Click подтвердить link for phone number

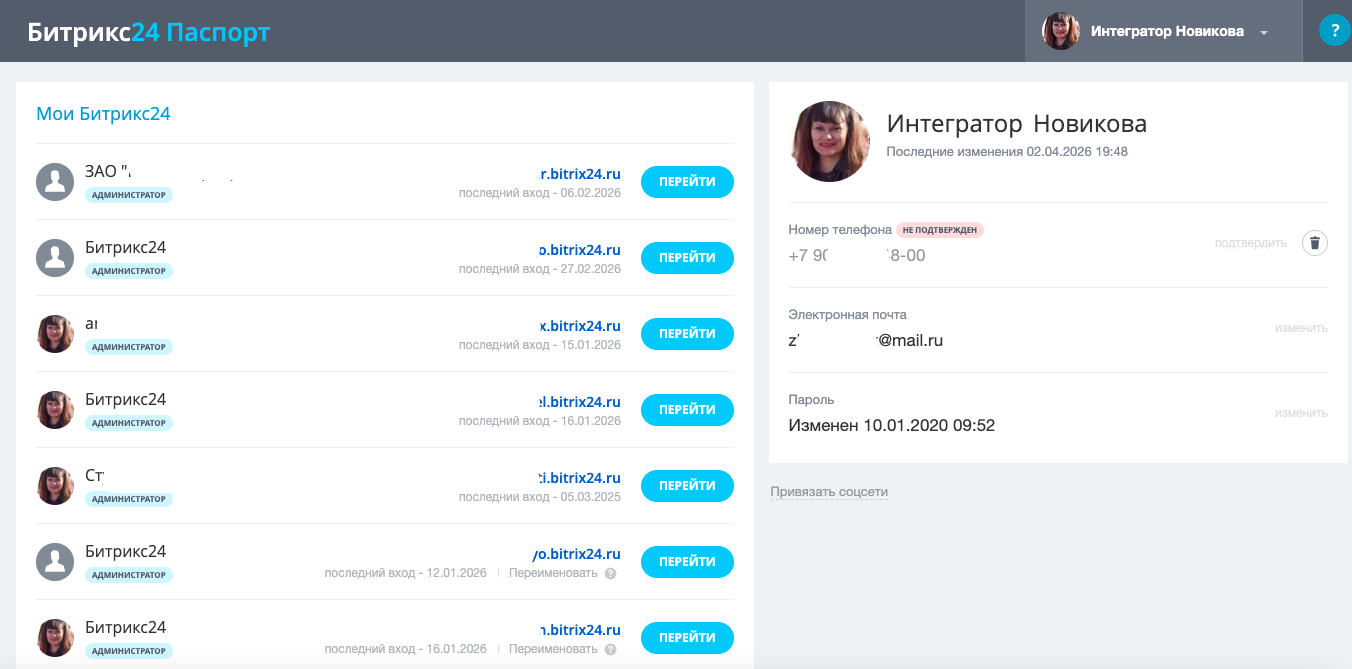[x=1251, y=243]
